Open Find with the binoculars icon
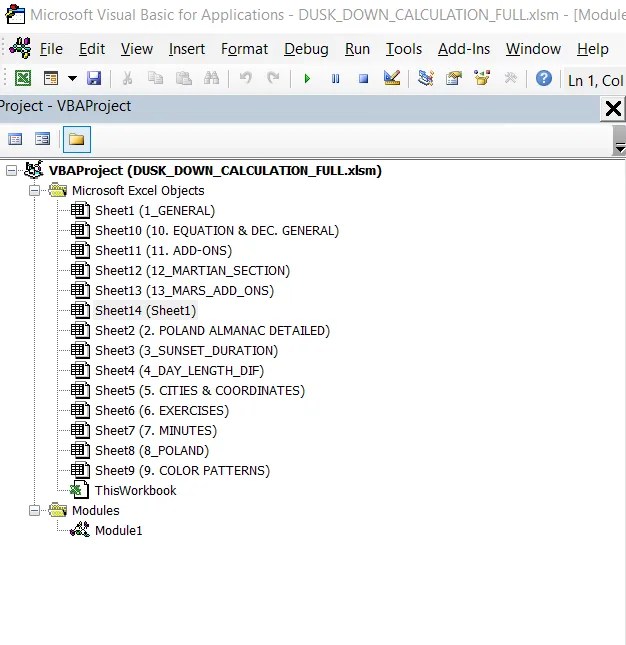The image size is (626, 645). point(211,78)
